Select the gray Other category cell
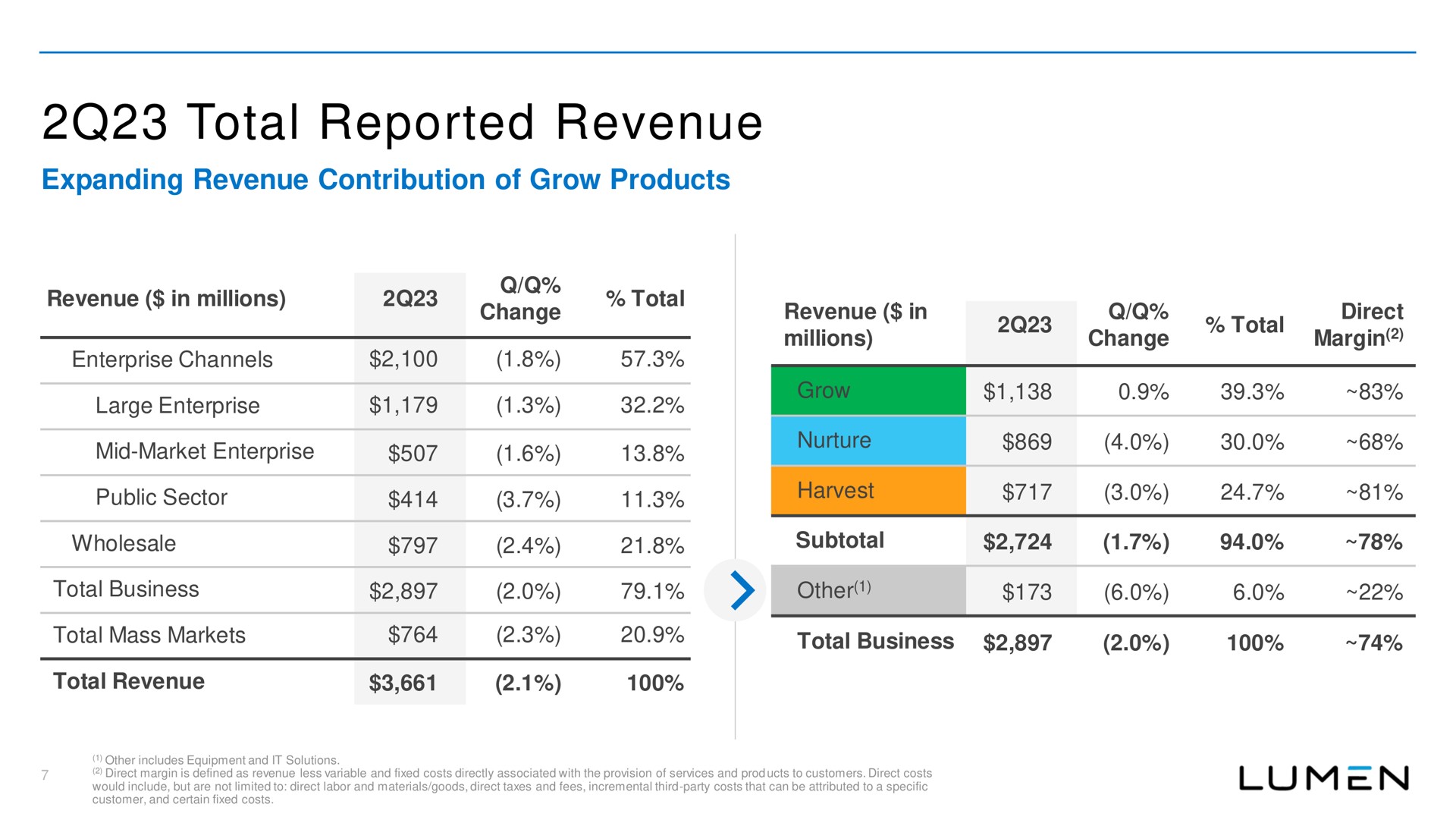 (868, 590)
